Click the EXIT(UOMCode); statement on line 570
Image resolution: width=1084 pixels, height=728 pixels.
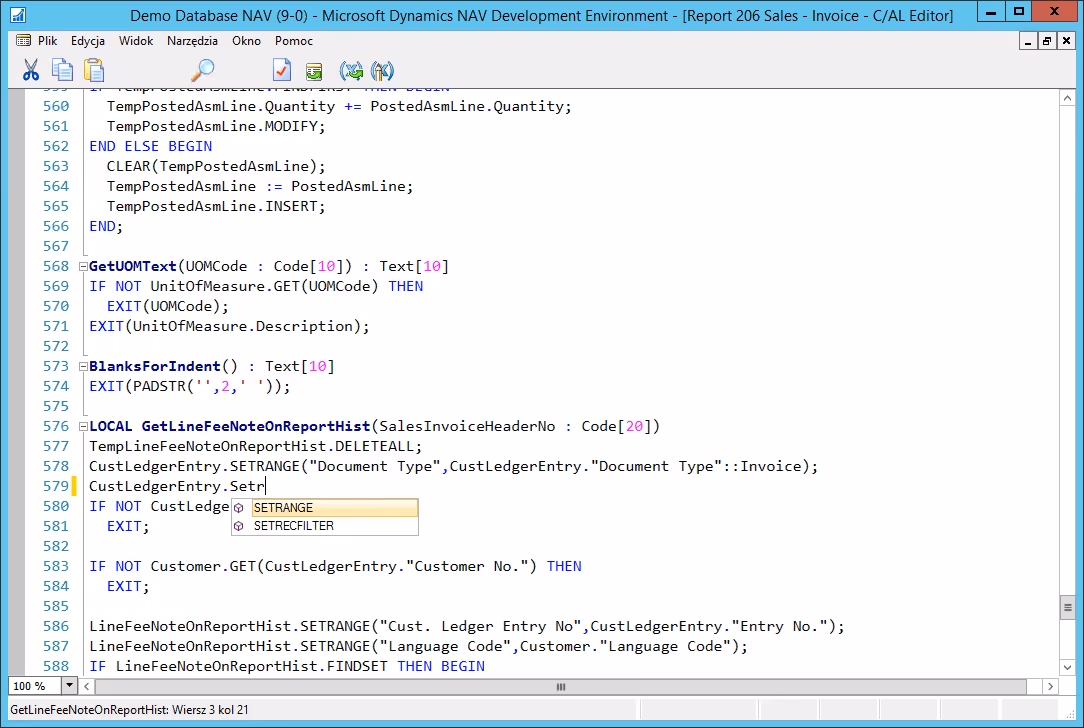pyautogui.click(x=168, y=306)
